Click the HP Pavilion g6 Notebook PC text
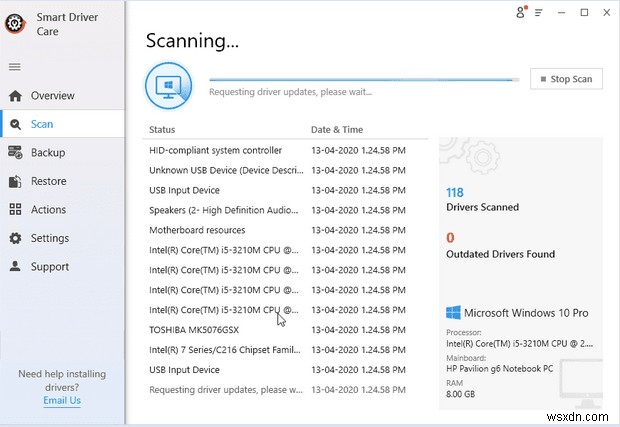The width and height of the screenshot is (620, 427). pos(499,368)
